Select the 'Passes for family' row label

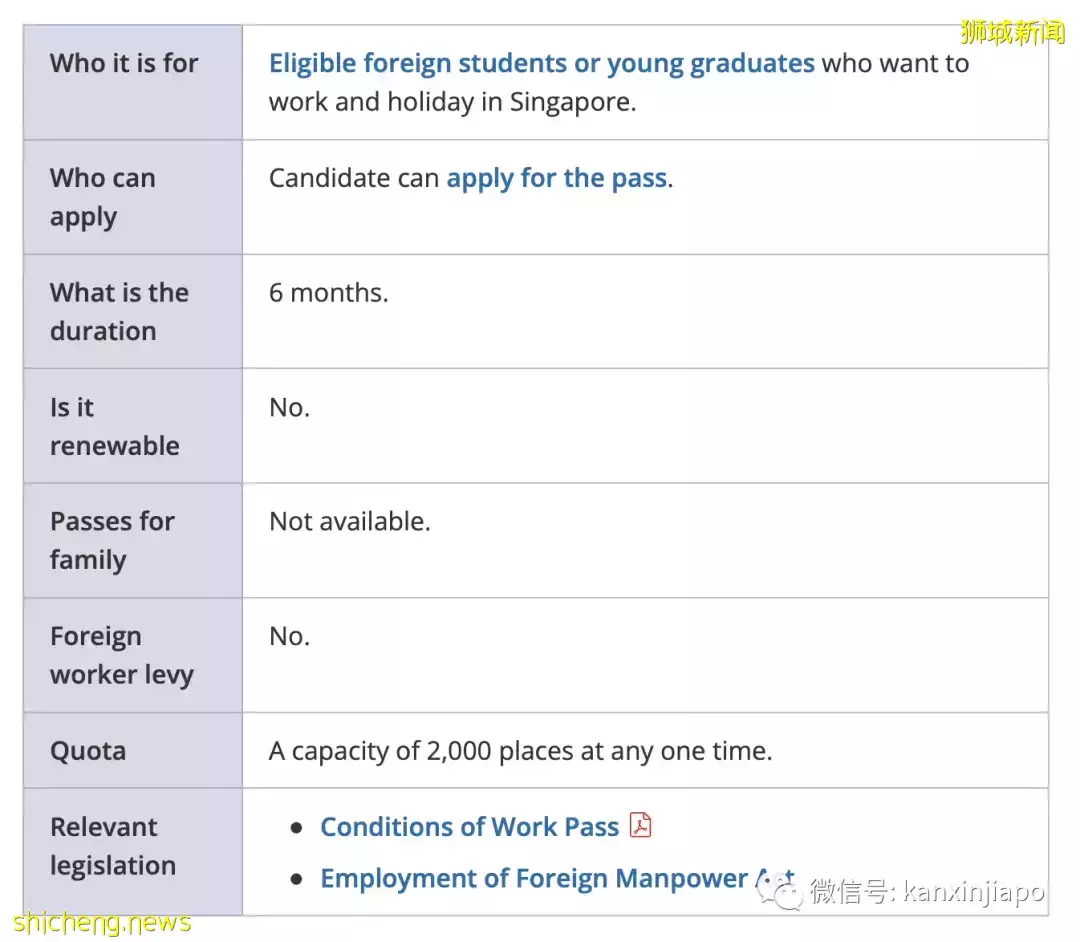[112, 540]
